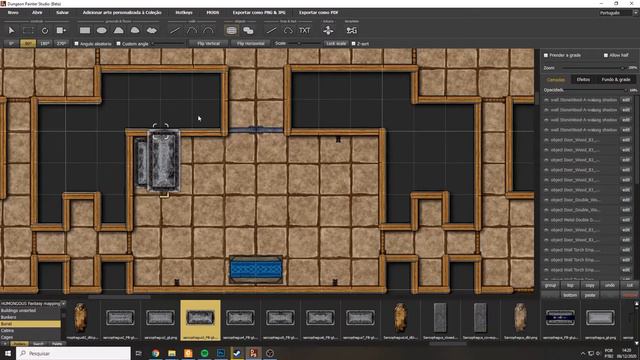640x360 pixels.
Task: Click the Flip Vertical button
Action: [209, 43]
